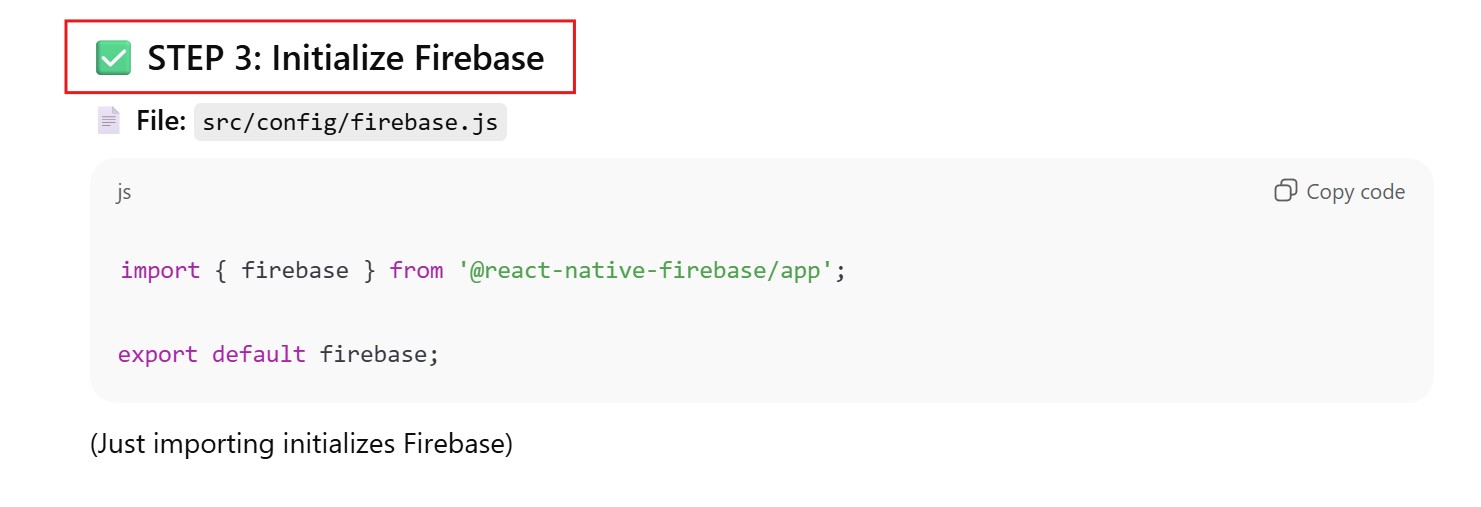Click the src/config/firebase.js file path
The image size is (1481, 507).
coord(350,122)
